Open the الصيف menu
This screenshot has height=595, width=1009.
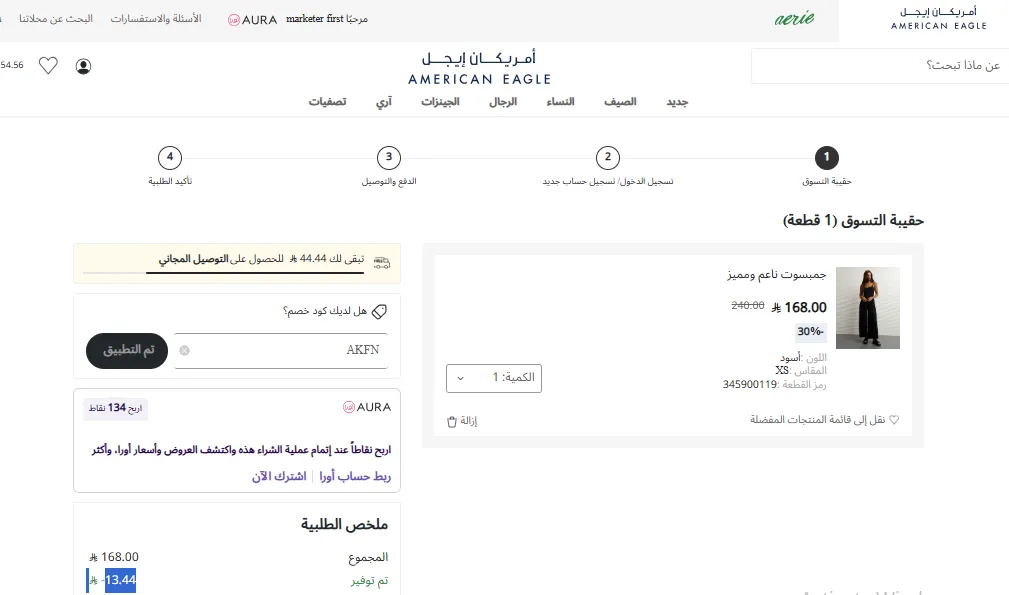(x=620, y=102)
